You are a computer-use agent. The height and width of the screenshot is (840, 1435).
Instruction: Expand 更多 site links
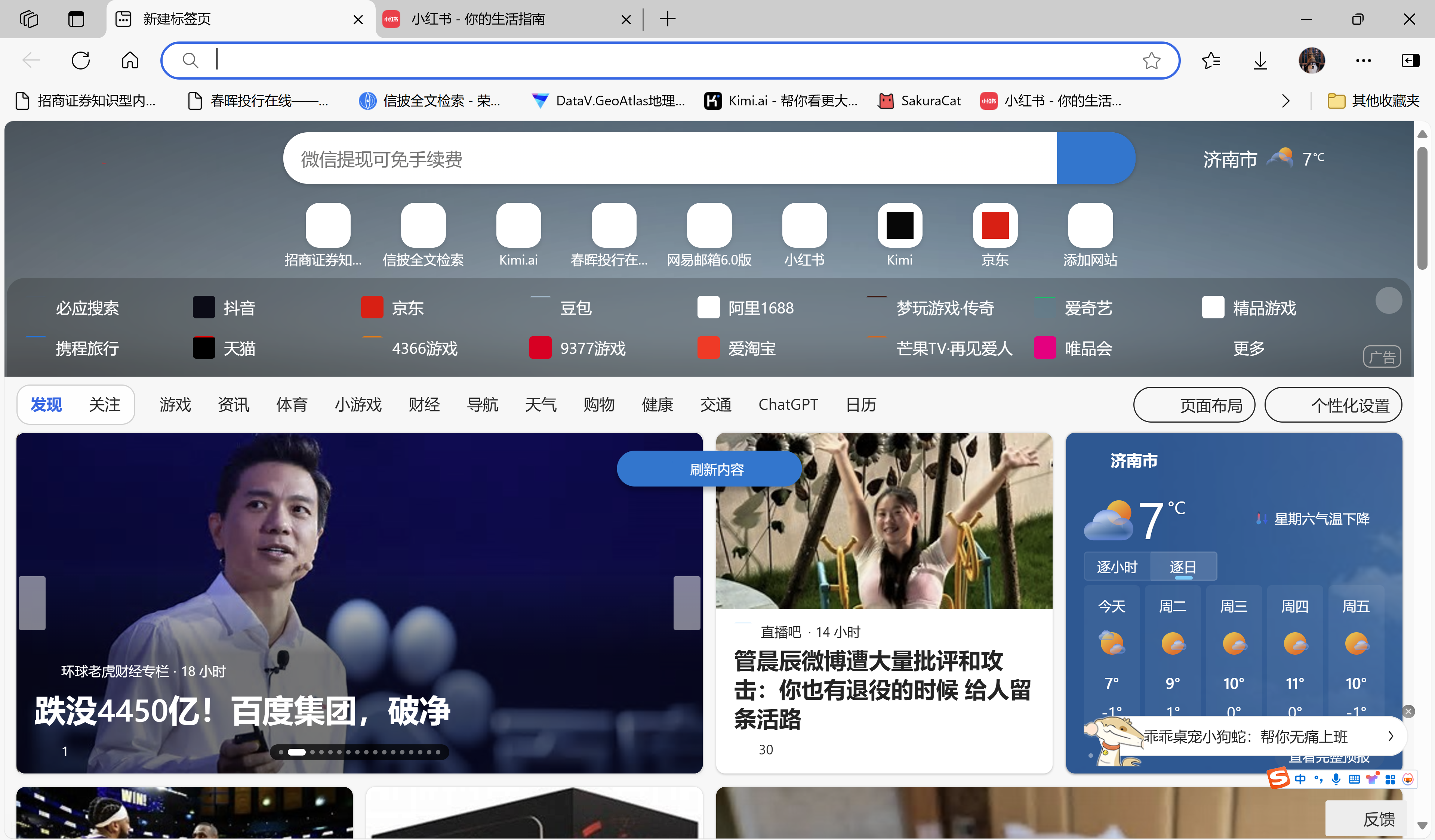pos(1249,348)
